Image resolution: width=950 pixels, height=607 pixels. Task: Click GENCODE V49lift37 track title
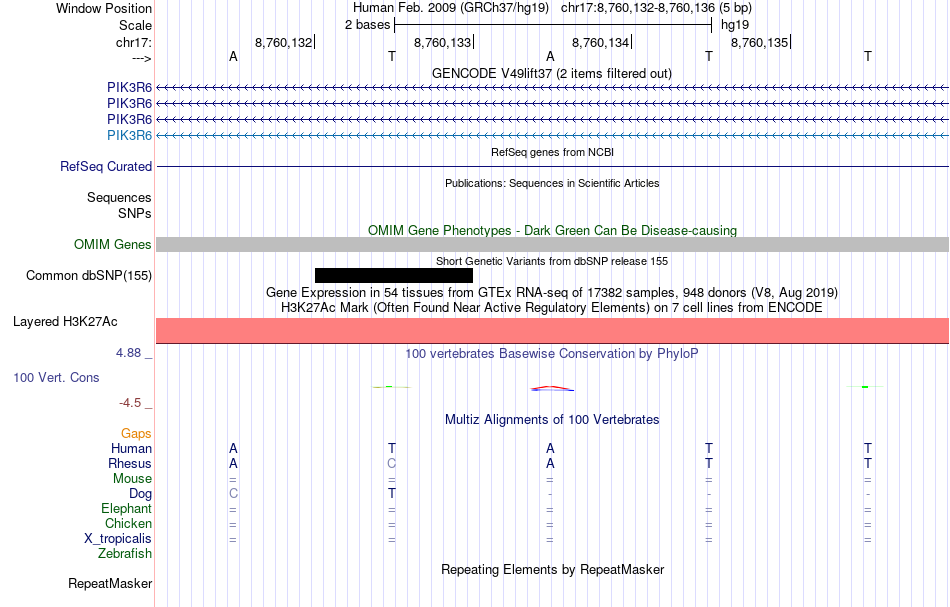552,73
